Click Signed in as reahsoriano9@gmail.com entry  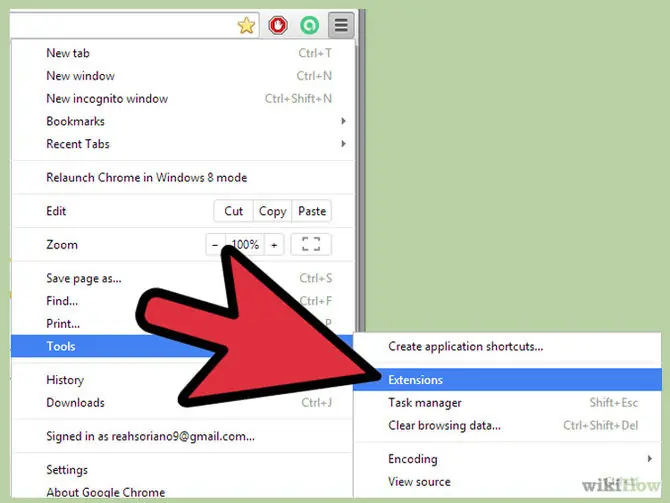183,436
